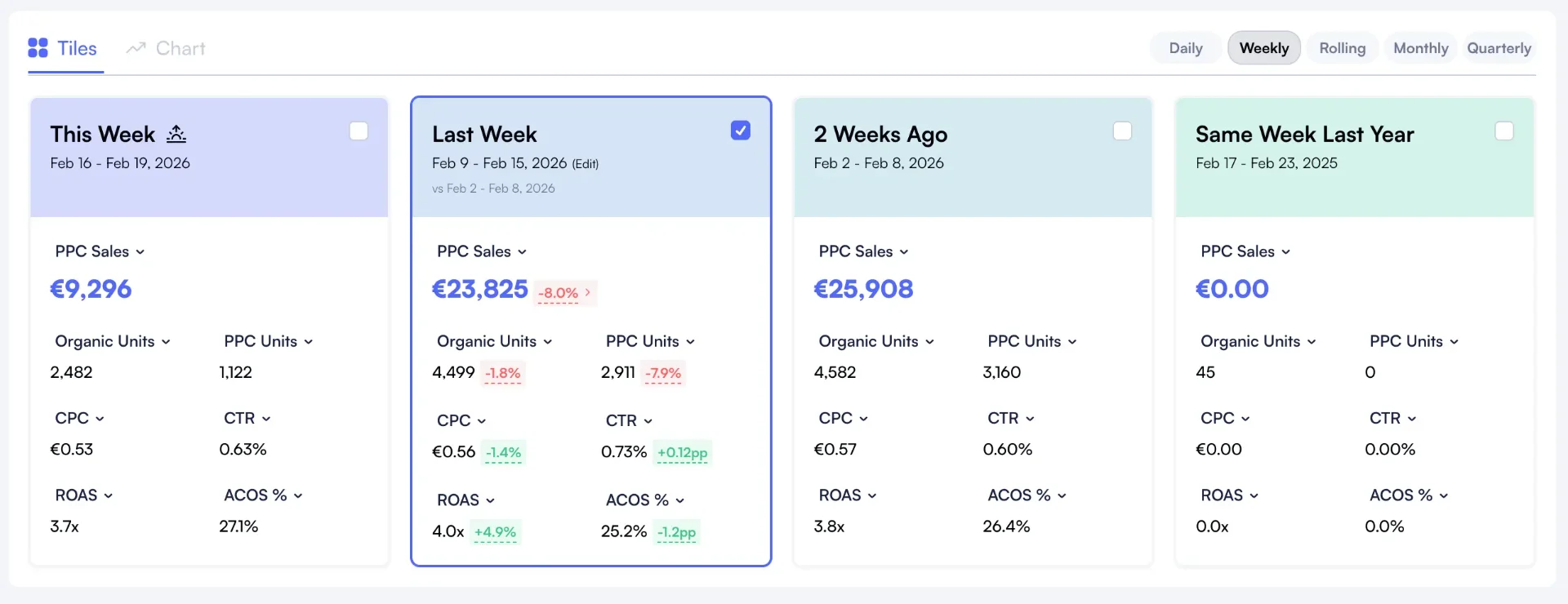This screenshot has height=604, width=1568.
Task: Tick the Same Week Last Year checkbox
Action: tap(1504, 131)
